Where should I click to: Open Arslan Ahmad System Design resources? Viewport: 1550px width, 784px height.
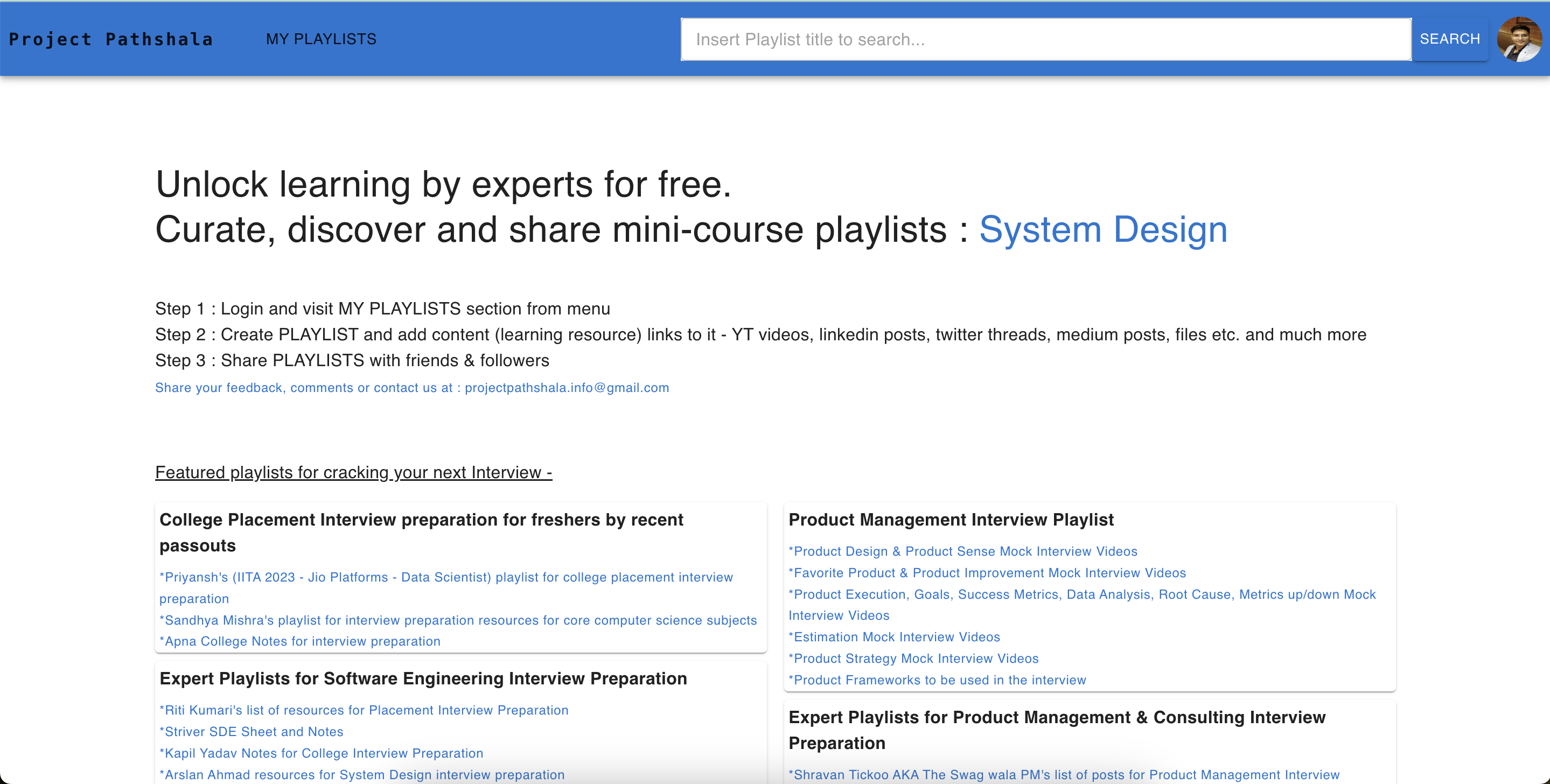[x=361, y=774]
